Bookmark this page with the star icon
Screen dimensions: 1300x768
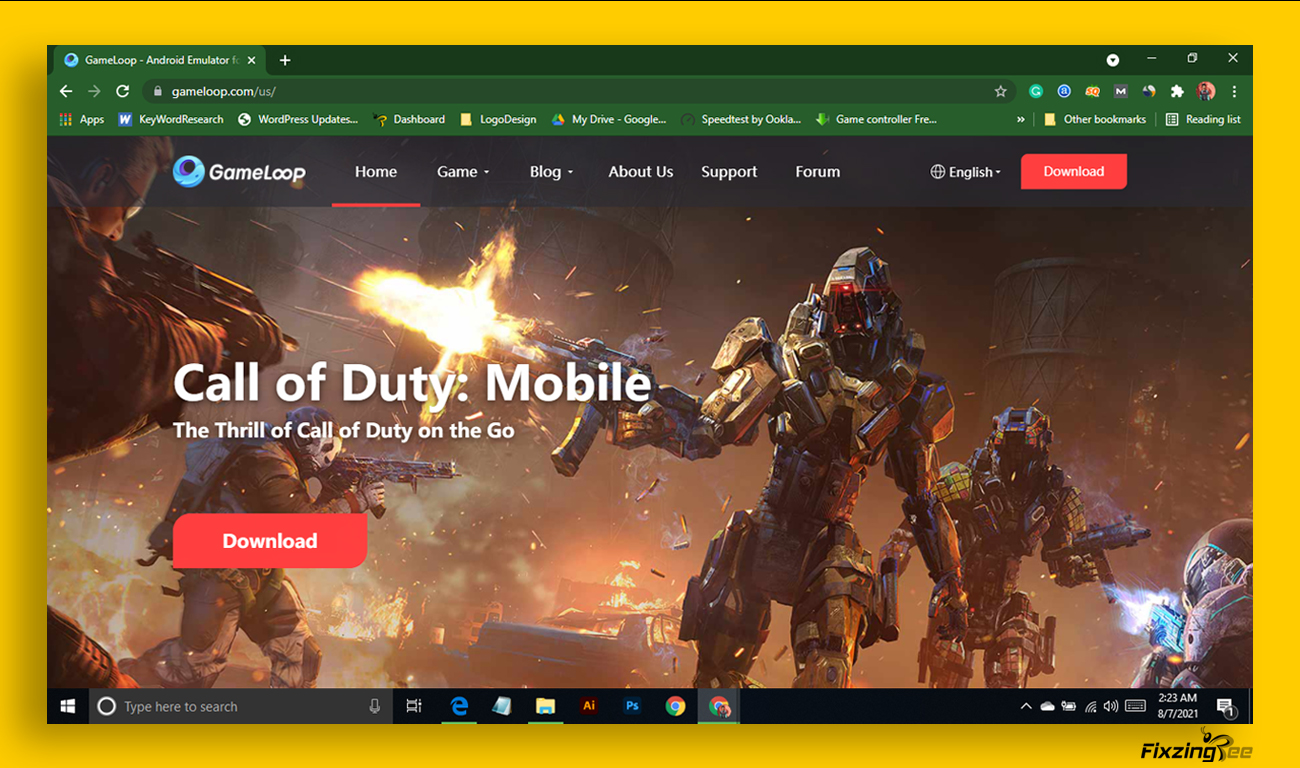coord(1000,91)
